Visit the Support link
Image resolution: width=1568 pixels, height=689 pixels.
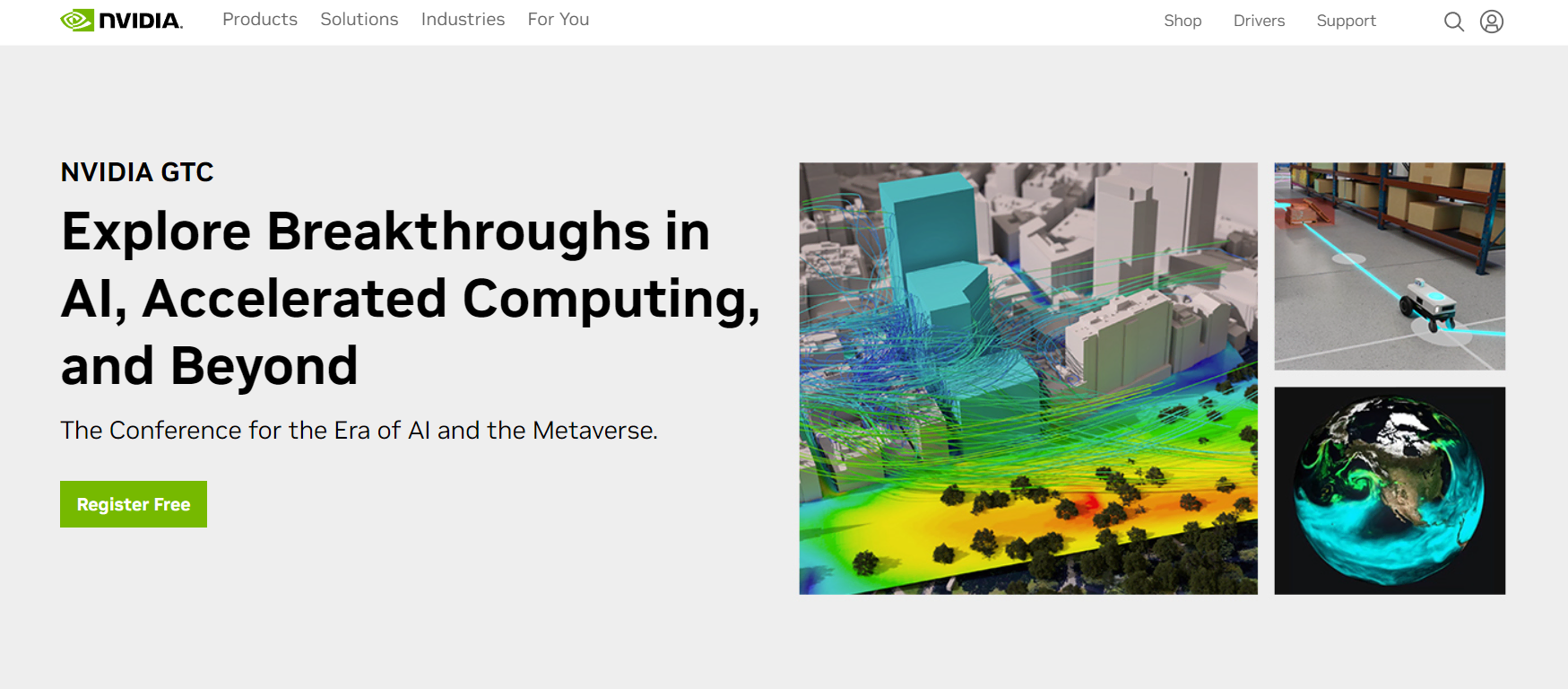click(x=1346, y=21)
